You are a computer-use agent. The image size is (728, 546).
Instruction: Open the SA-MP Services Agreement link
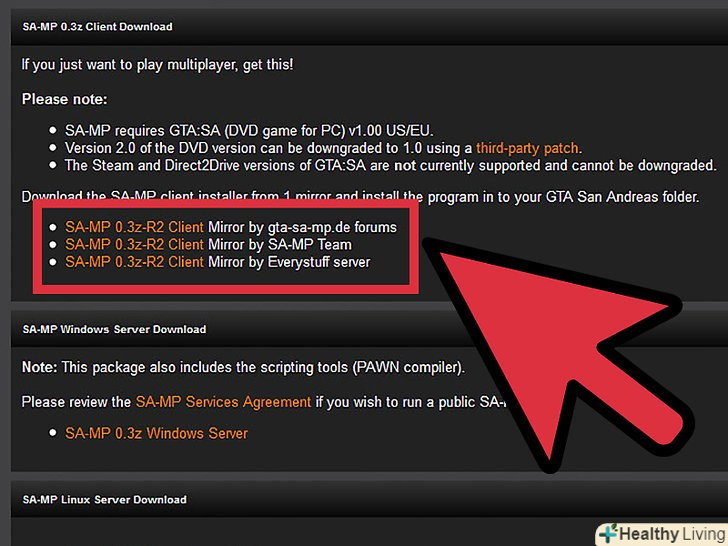[223, 402]
